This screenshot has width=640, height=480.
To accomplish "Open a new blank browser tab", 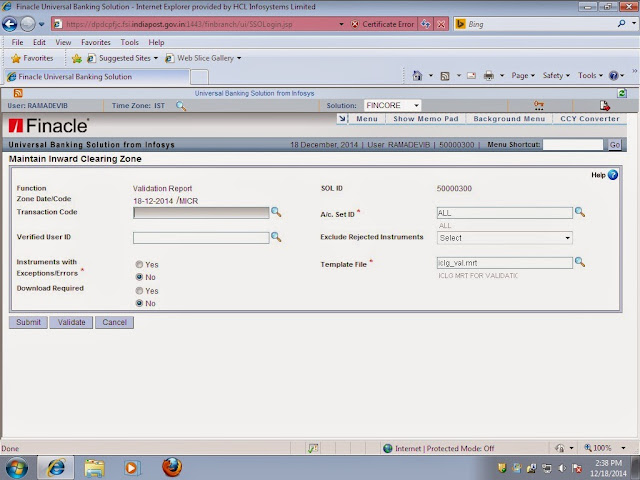I will [x=200, y=77].
